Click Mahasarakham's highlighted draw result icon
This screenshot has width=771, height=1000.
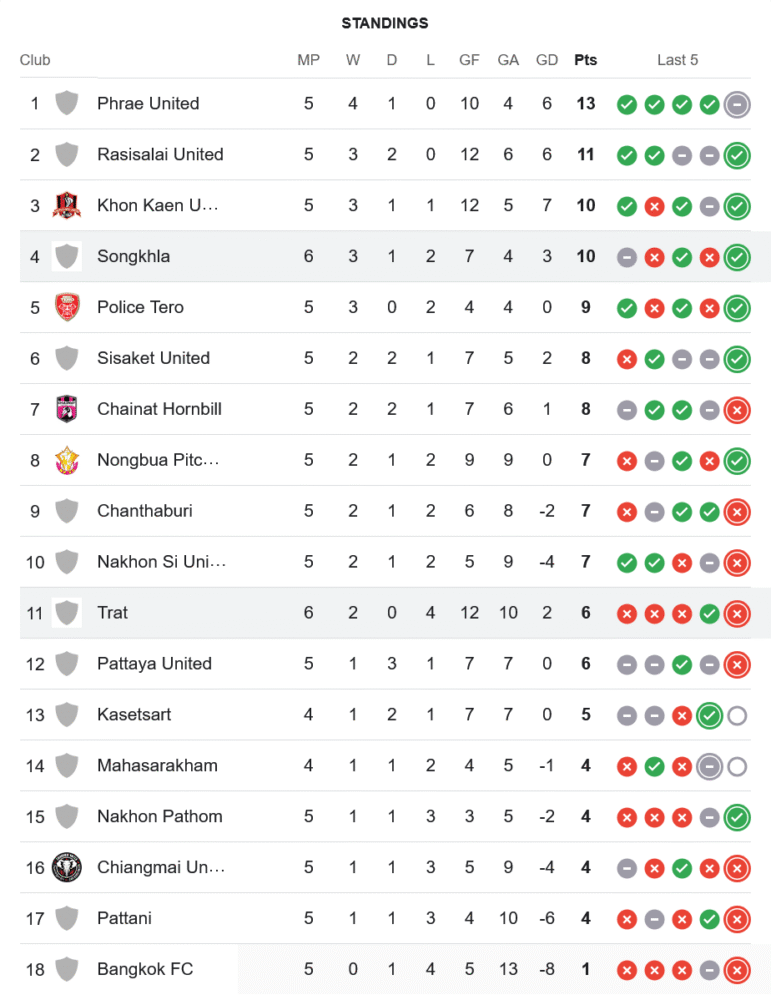(709, 767)
